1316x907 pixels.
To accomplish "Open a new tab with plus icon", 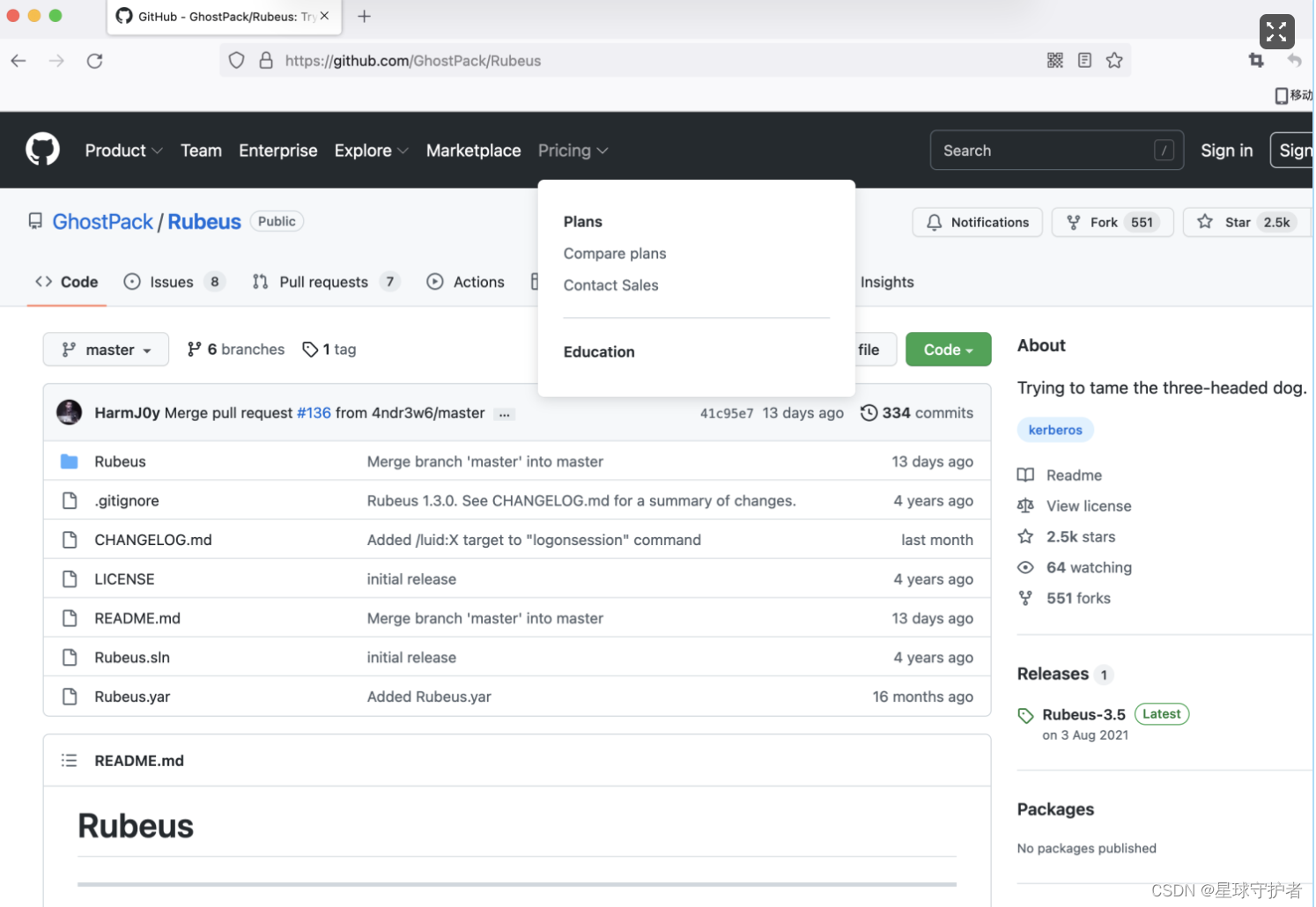I will pos(364,16).
